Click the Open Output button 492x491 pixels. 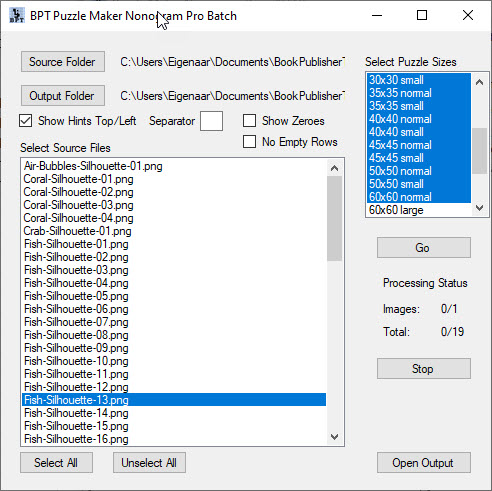pyautogui.click(x=424, y=463)
